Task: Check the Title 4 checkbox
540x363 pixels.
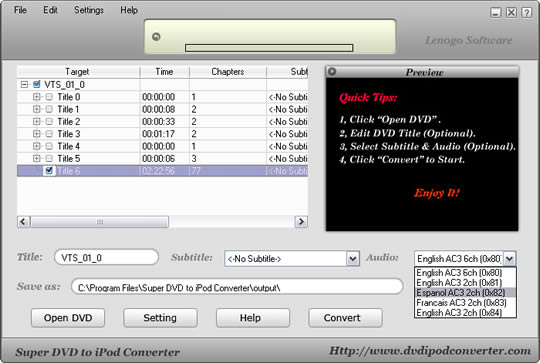Action: point(49,146)
